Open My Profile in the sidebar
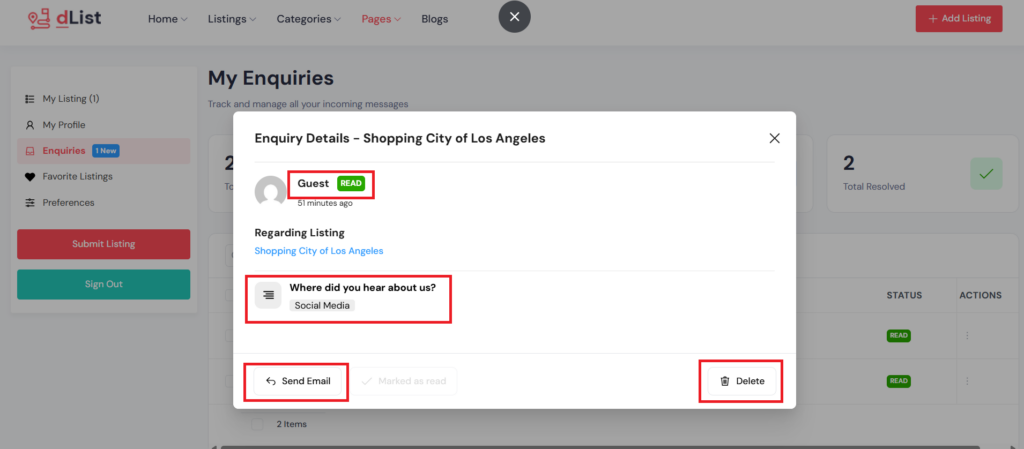Screen dimensions: 1024x449 [63, 125]
